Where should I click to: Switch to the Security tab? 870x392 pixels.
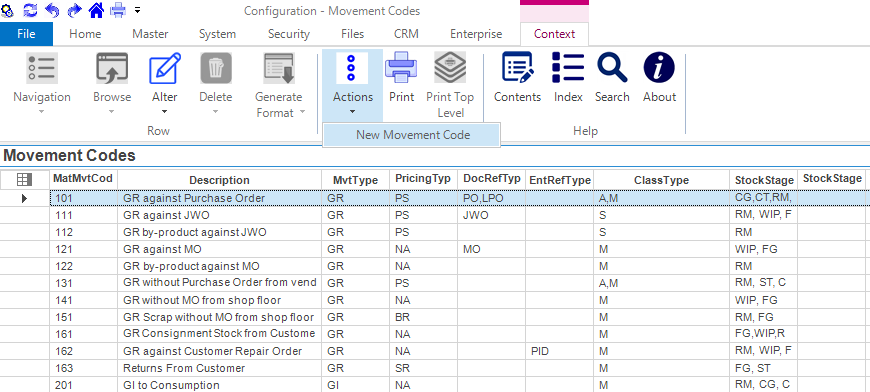(289, 34)
